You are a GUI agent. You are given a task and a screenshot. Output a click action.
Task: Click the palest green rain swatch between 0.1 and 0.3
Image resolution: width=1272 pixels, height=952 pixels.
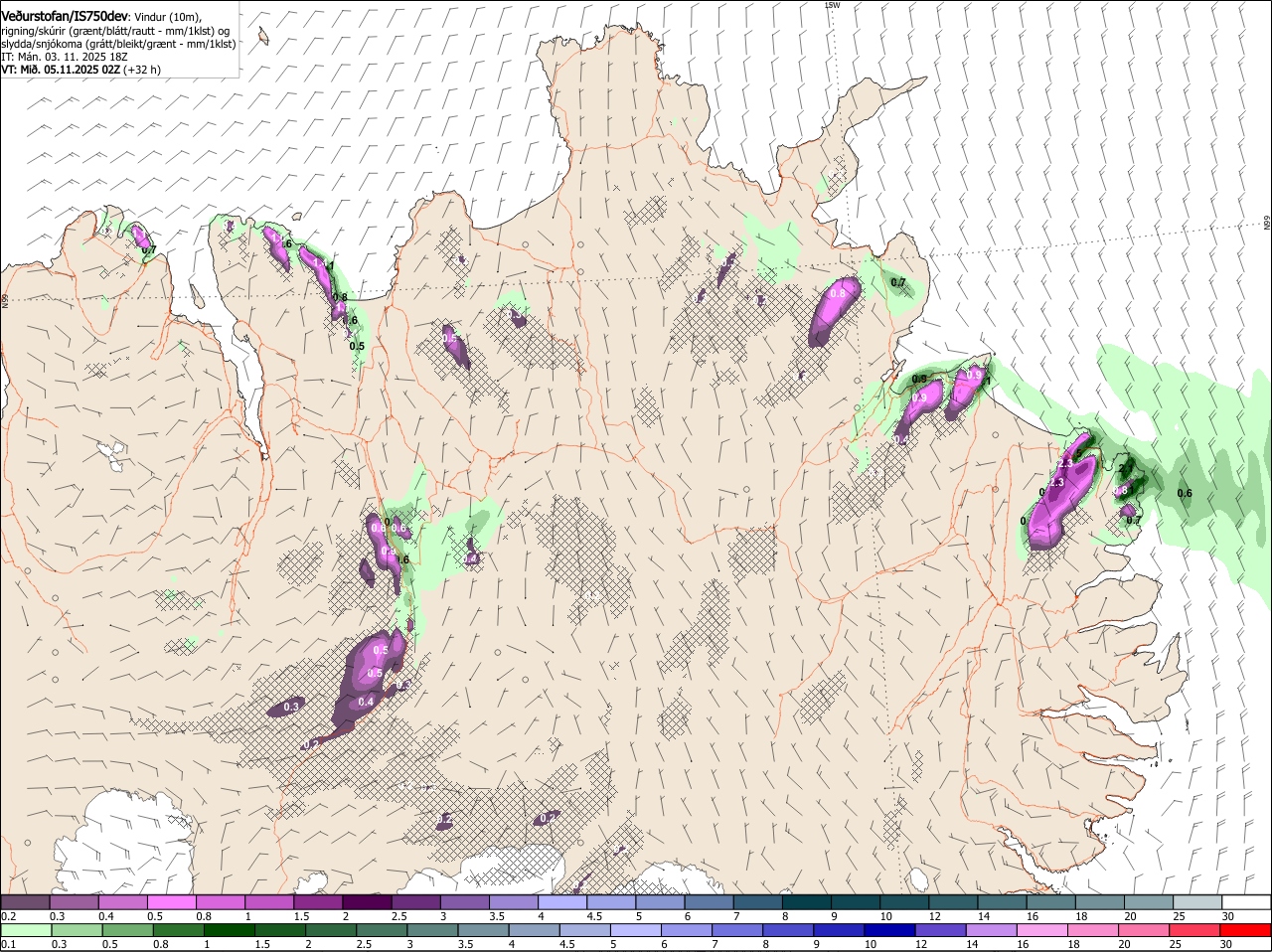27,929
